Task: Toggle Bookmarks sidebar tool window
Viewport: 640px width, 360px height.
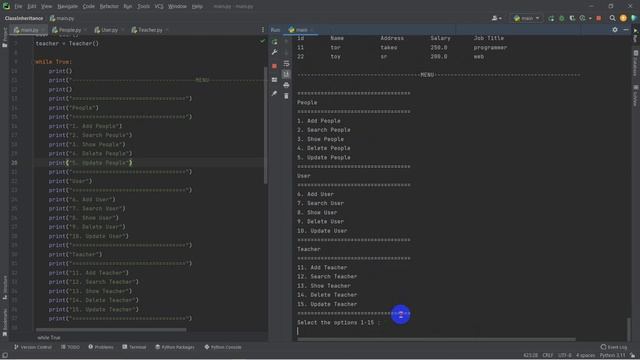Action: click(x=4, y=322)
